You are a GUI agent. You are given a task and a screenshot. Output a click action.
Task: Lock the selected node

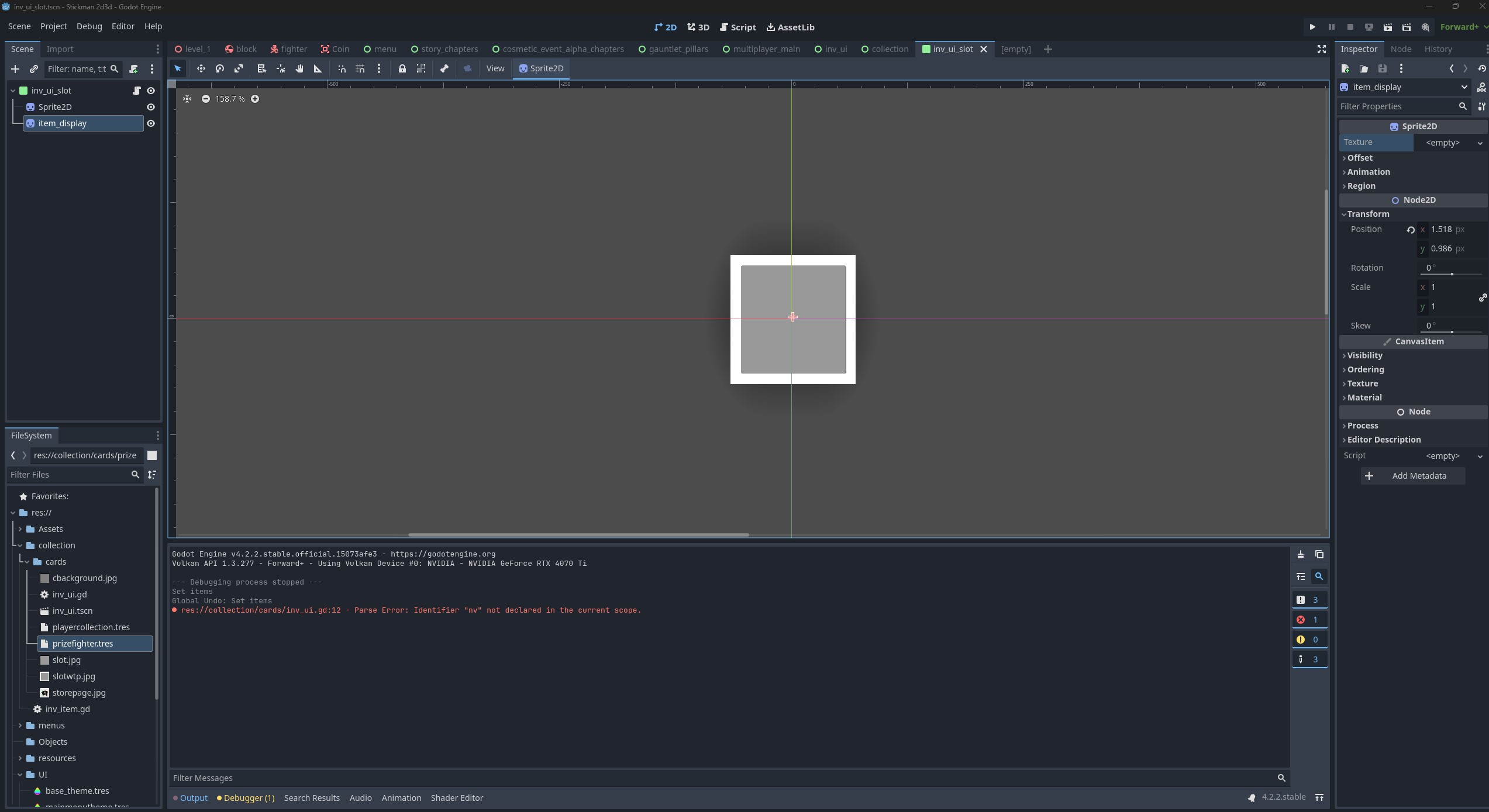(402, 68)
